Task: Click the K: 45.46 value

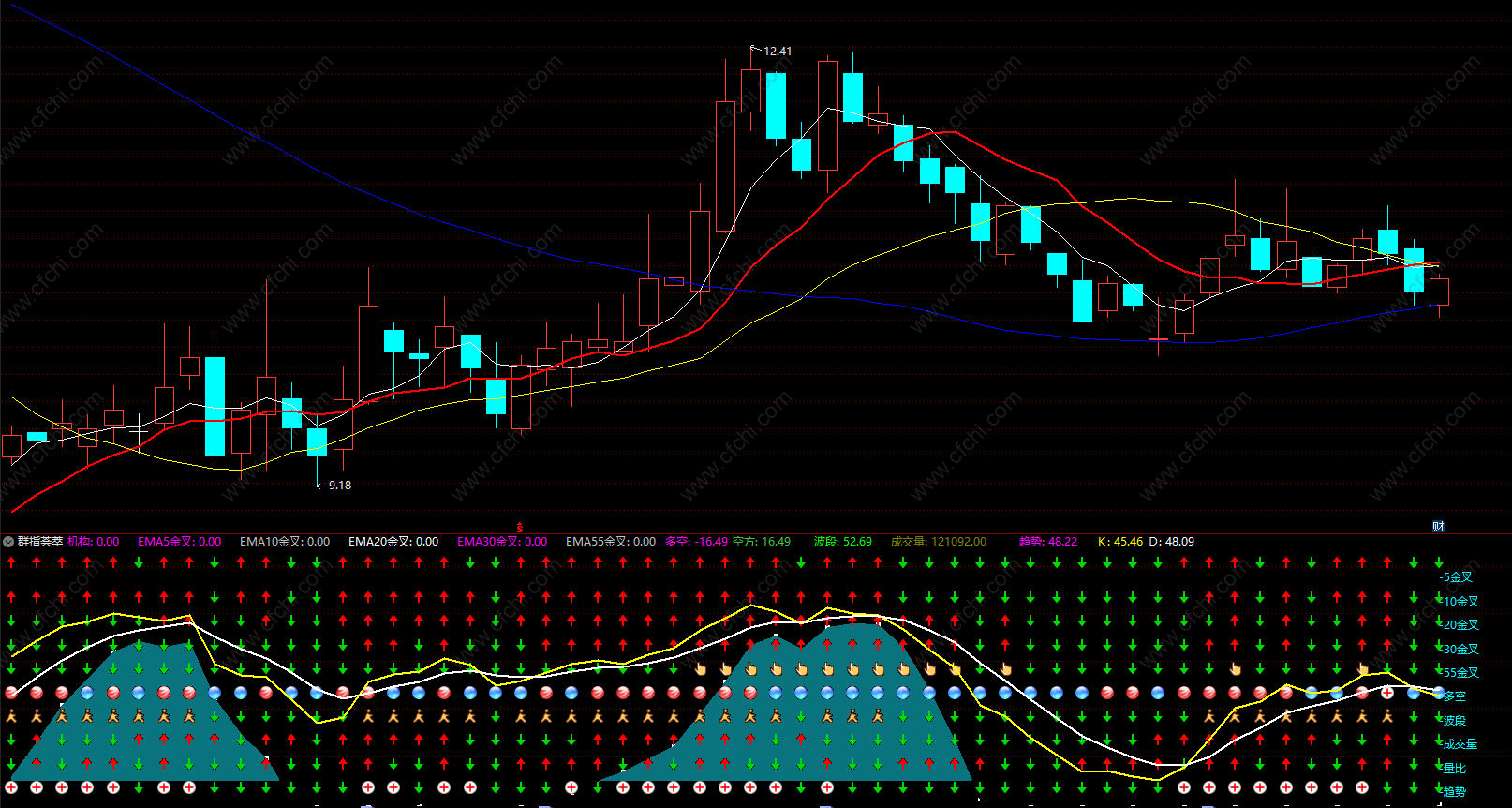Action: point(1120,542)
